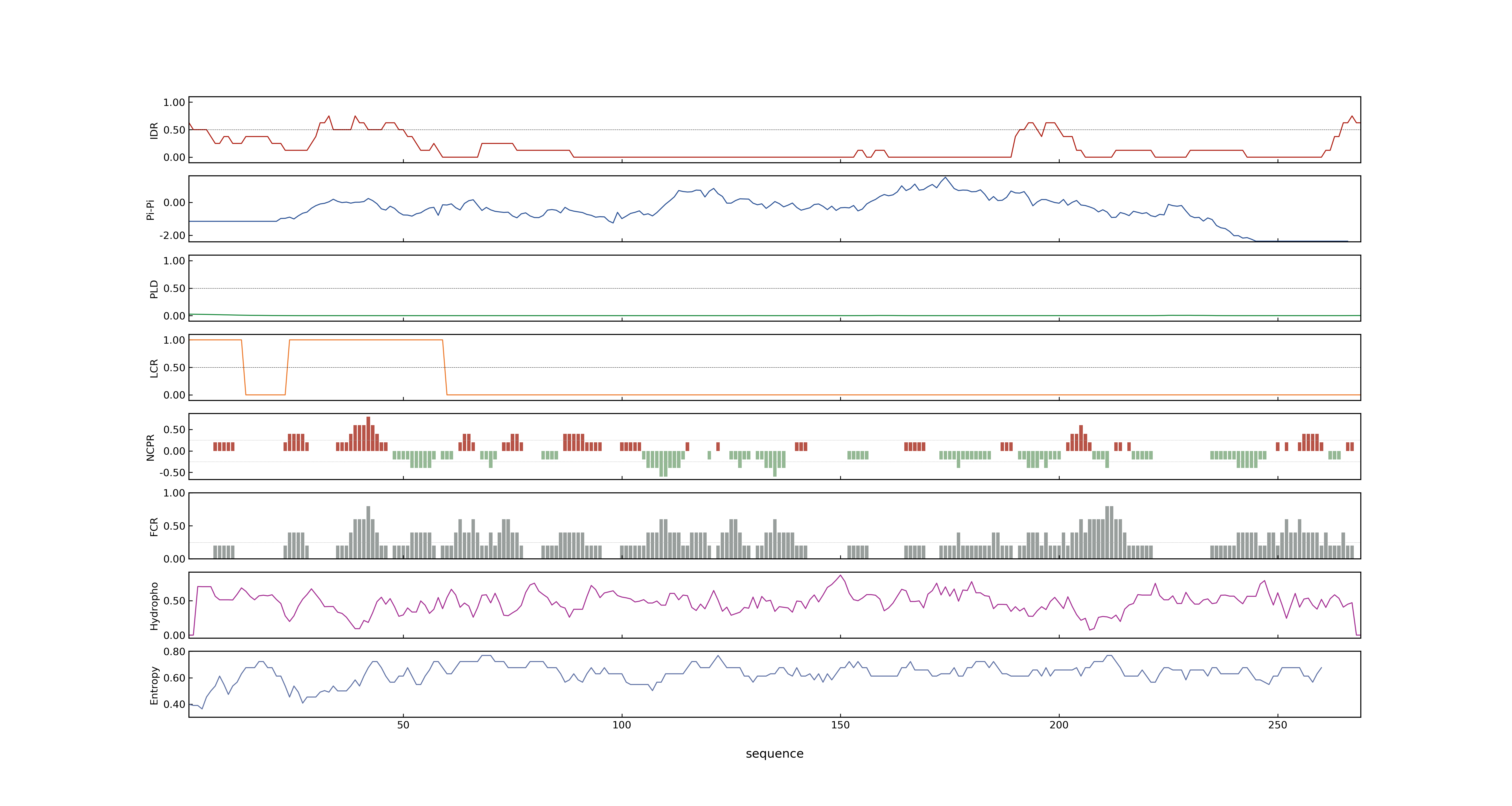Click the 1.00 tick on the LCR axis

pos(174,340)
